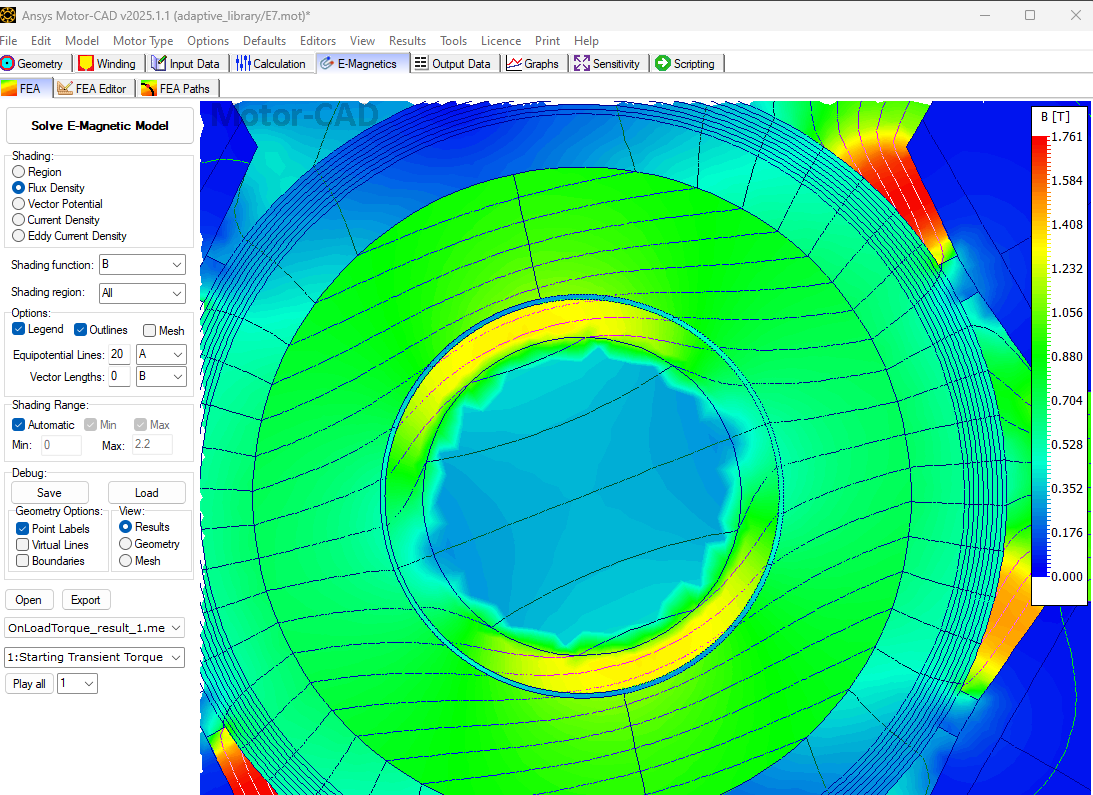Screen dimensions: 1093x795
Task: Click the shading range Min value field
Action: pos(61,445)
